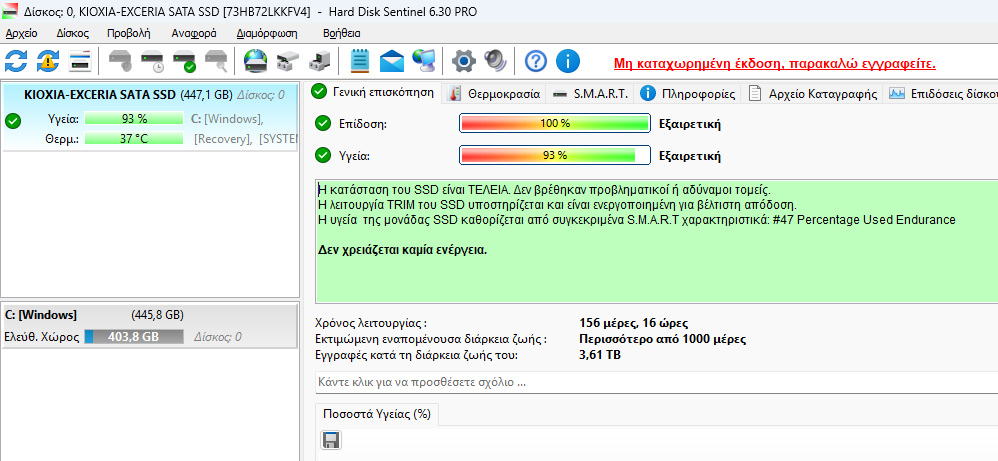Screen dimensions: 998x461
Task: Click the red unregistered version link
Action: coord(775,64)
